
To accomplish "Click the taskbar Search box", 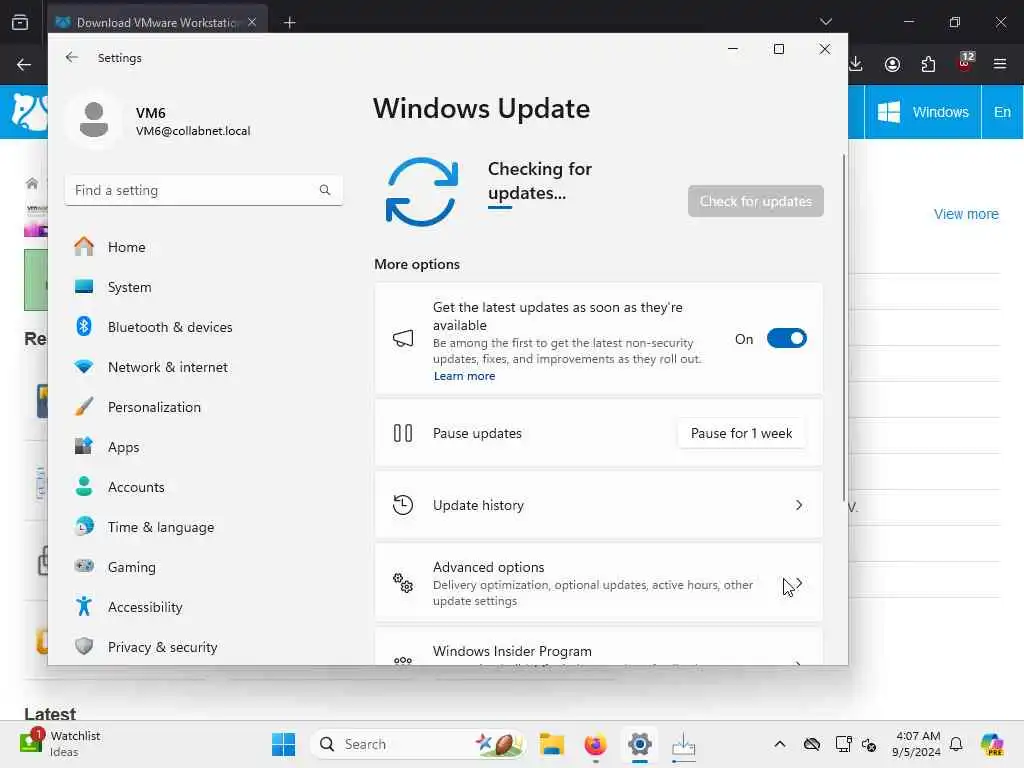I will click(417, 744).
